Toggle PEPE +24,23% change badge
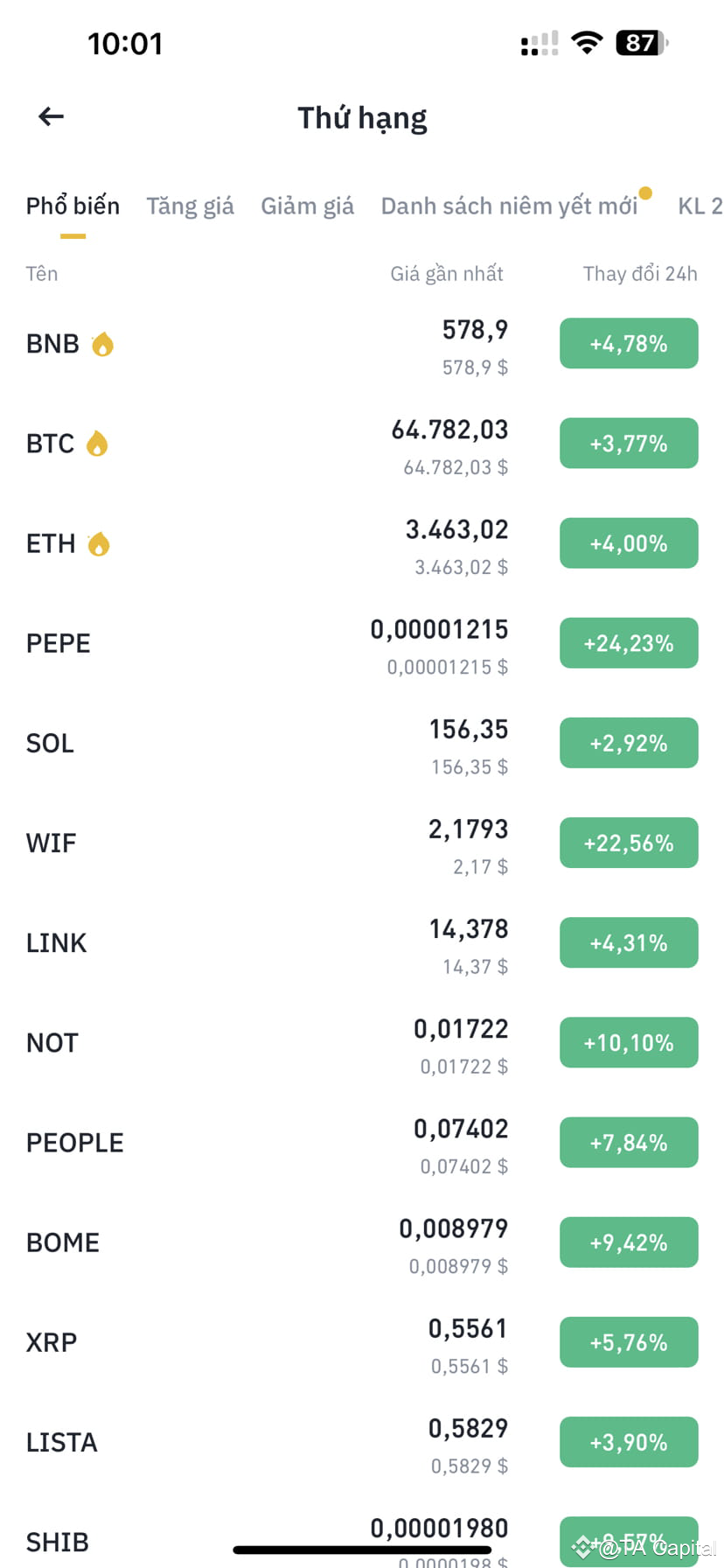The width and height of the screenshot is (724, 1568). (x=629, y=643)
